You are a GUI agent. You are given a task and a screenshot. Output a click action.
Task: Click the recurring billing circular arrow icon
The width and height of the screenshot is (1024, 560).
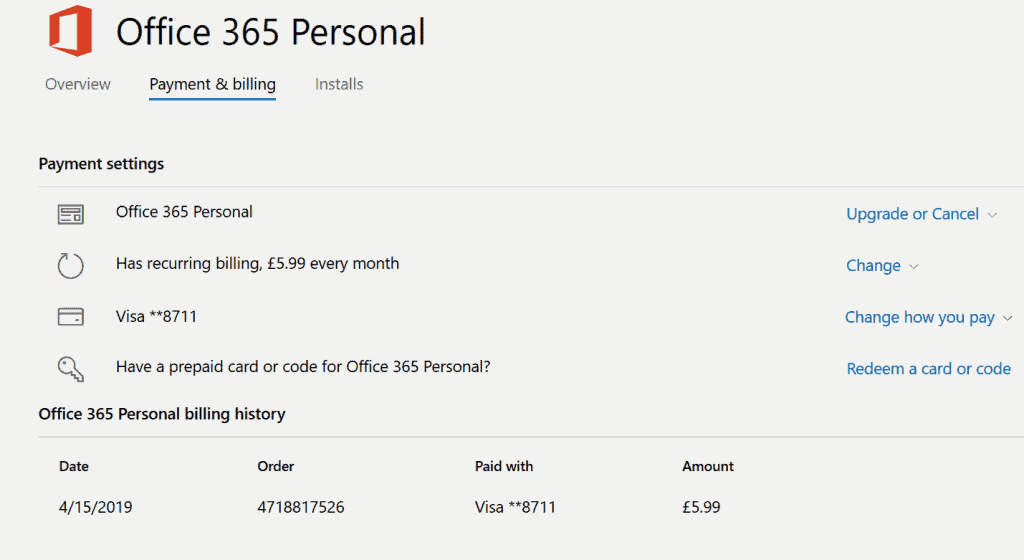(71, 266)
